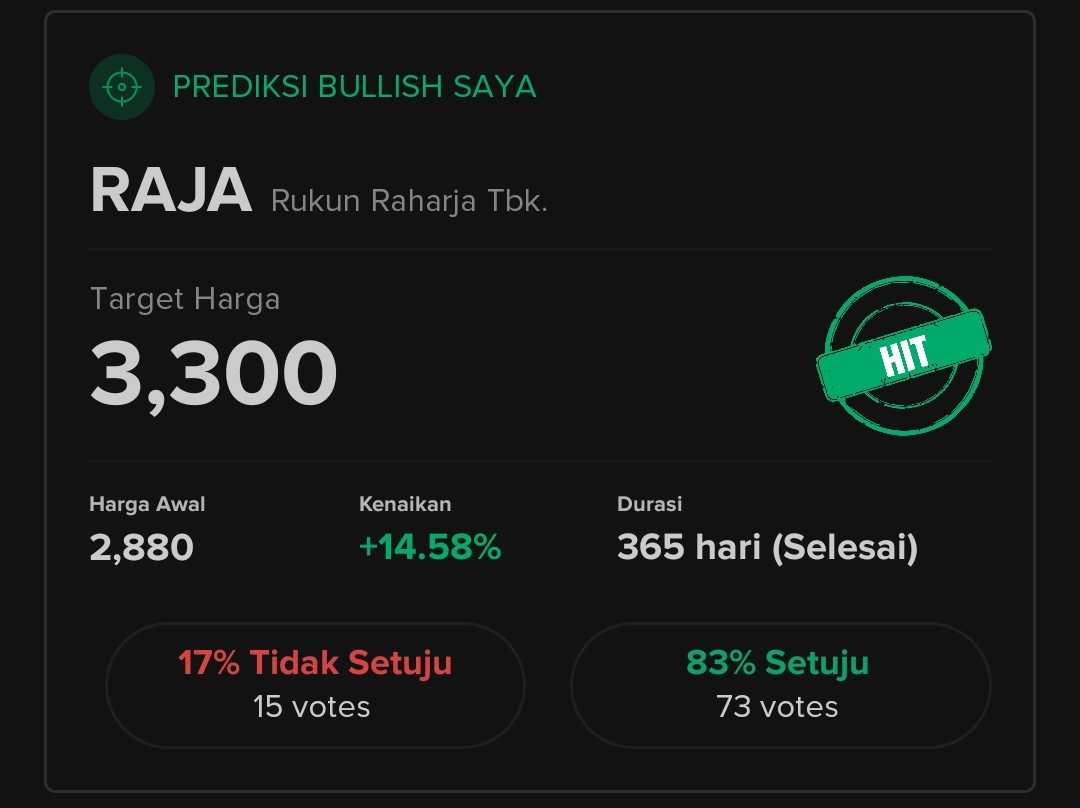Select the +14.58% gain percentage
The width and height of the screenshot is (1080, 808).
430,548
